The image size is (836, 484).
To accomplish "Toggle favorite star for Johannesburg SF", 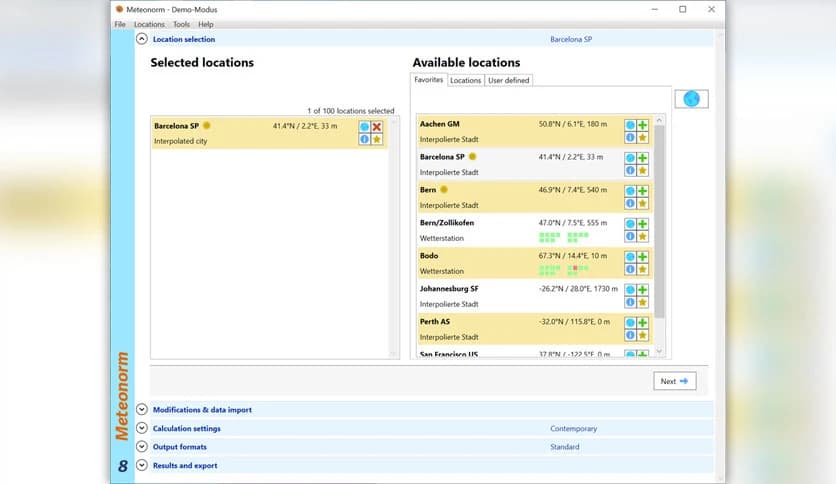I will pos(642,302).
